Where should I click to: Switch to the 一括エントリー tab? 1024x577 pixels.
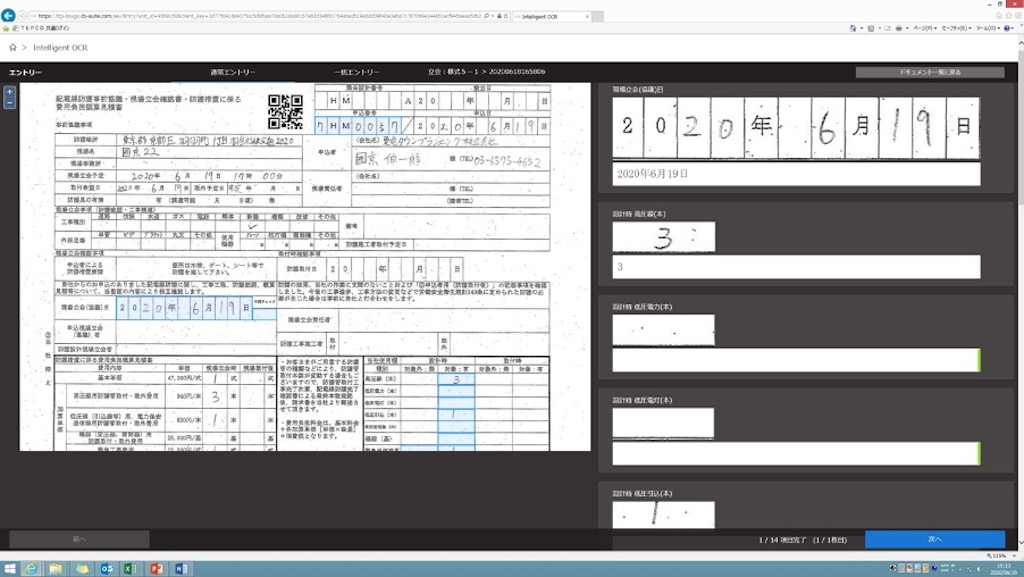pos(357,72)
